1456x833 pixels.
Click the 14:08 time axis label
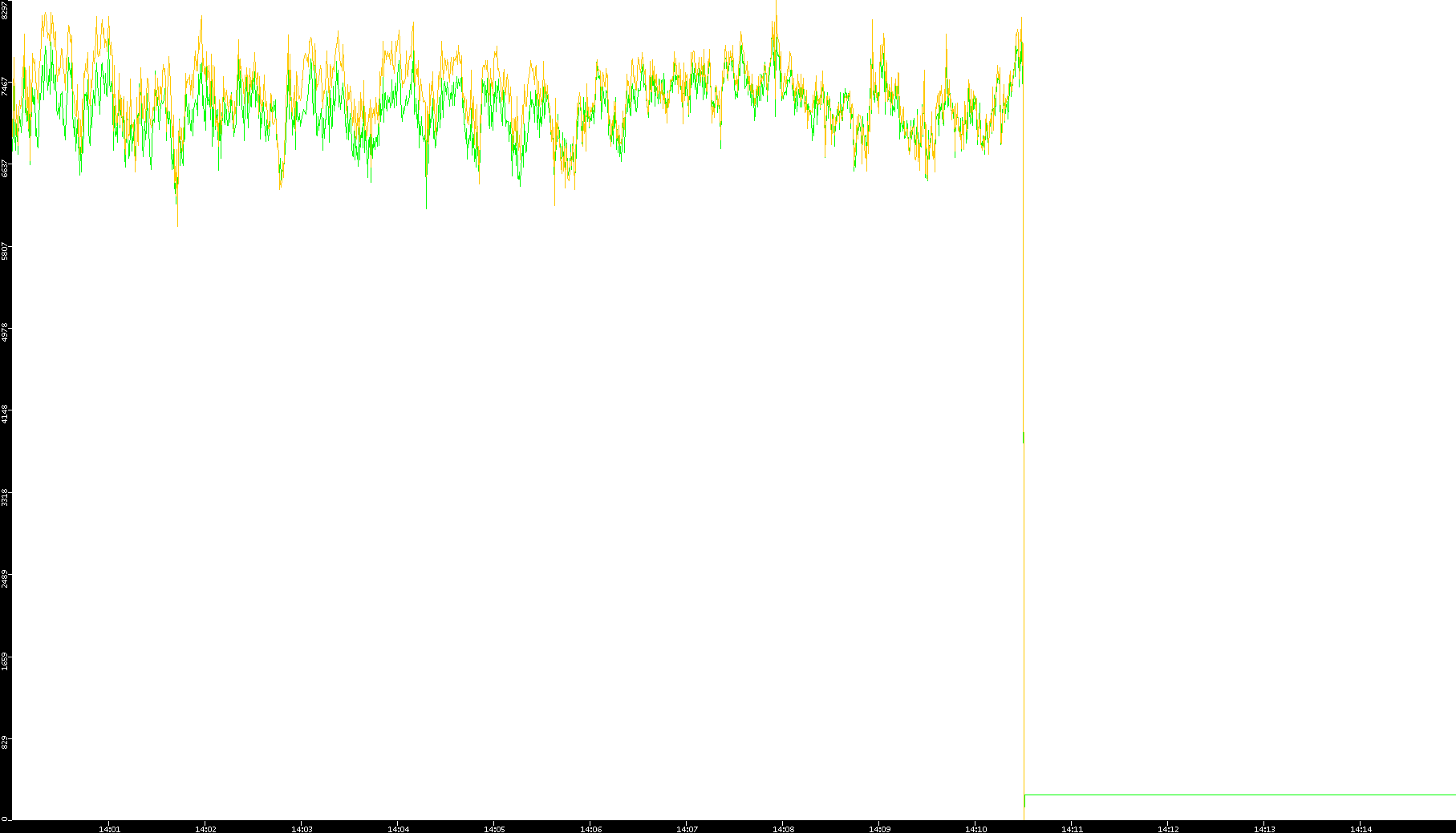(x=783, y=829)
